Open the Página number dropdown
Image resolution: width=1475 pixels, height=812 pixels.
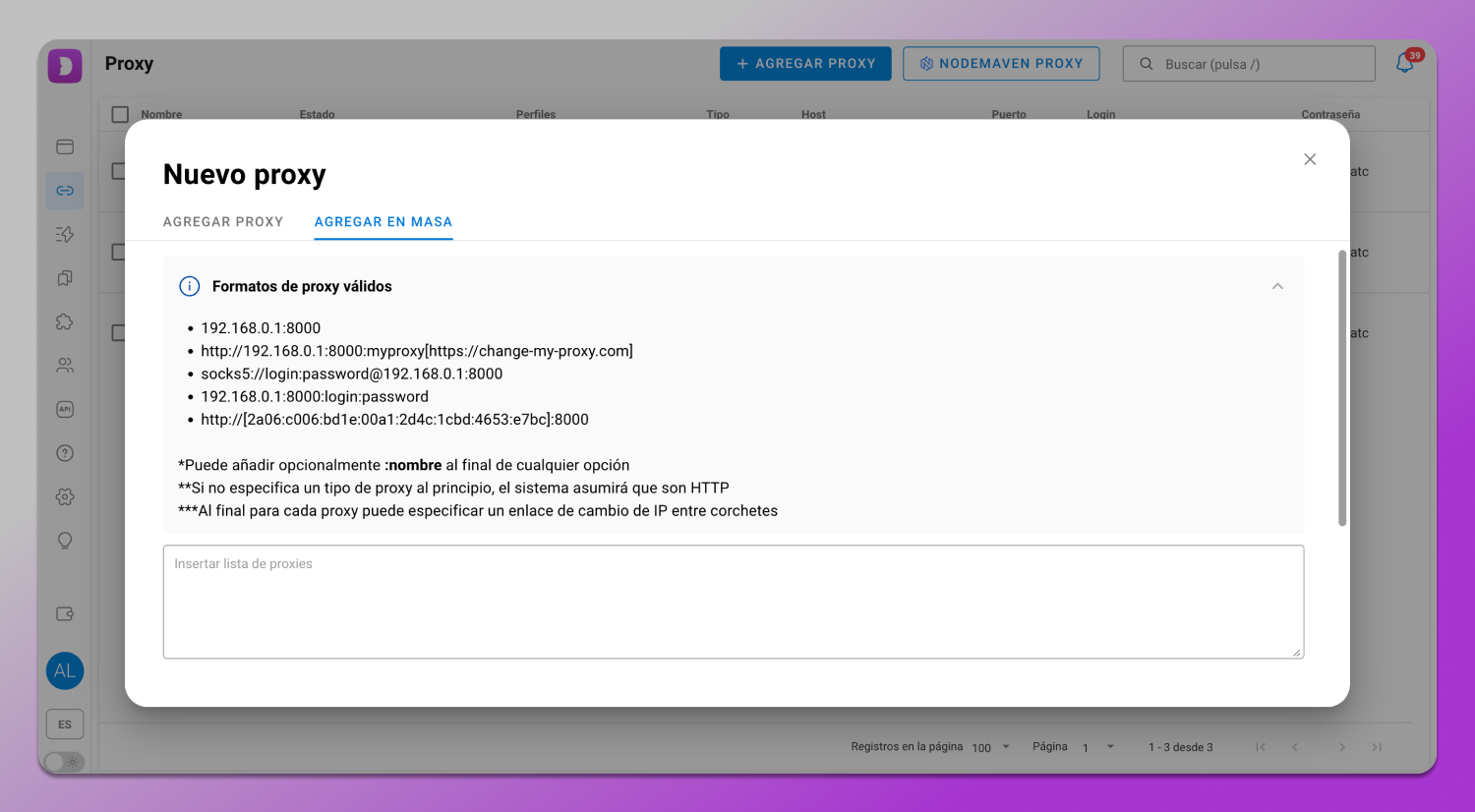(1098, 747)
